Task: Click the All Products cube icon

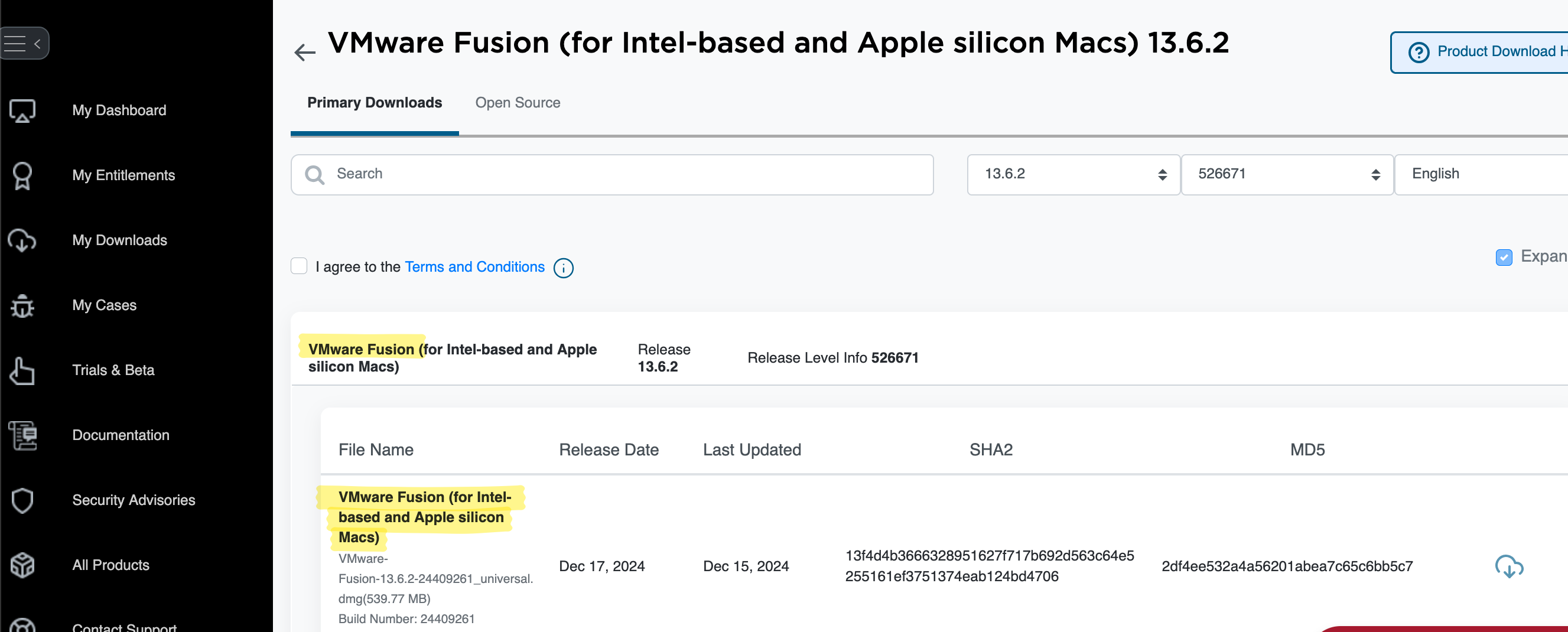Action: point(22,565)
